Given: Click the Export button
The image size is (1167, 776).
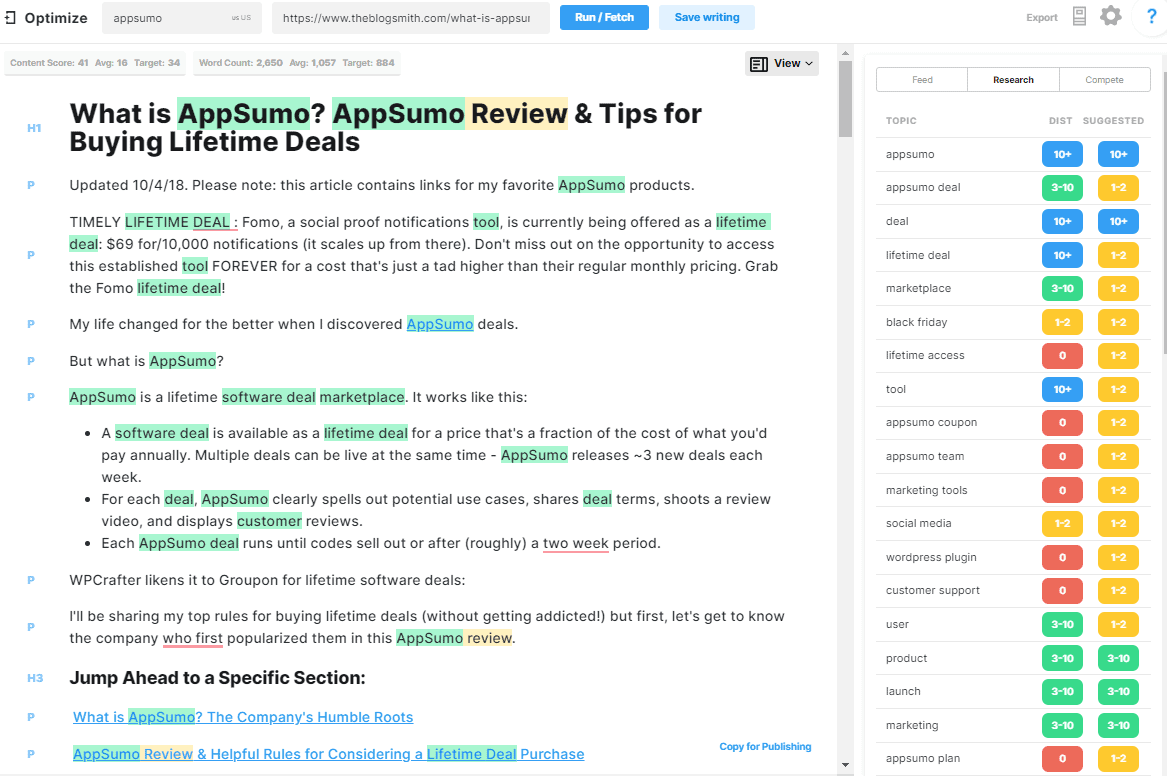Looking at the screenshot, I should [x=1041, y=17].
